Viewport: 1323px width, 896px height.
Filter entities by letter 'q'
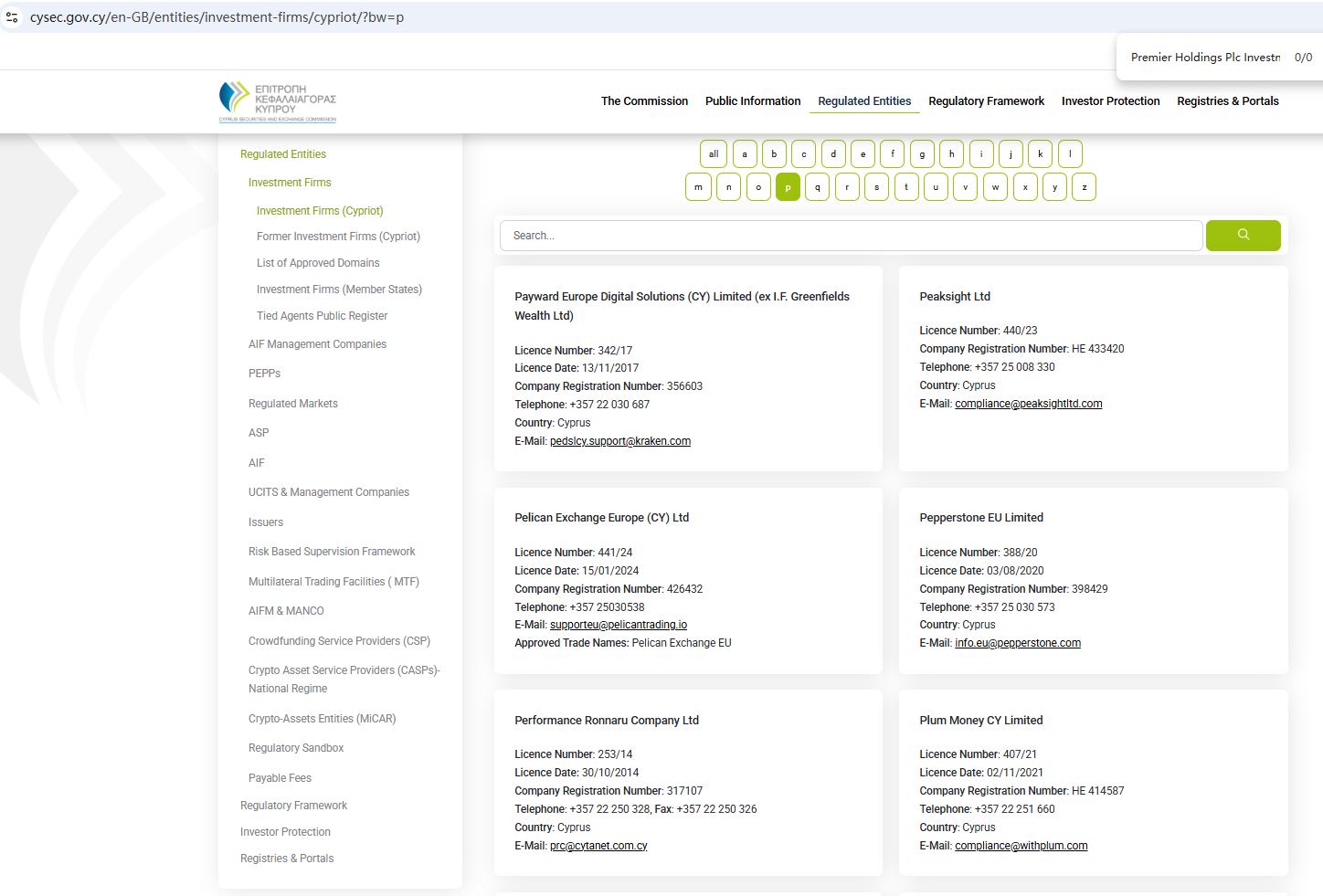818,187
